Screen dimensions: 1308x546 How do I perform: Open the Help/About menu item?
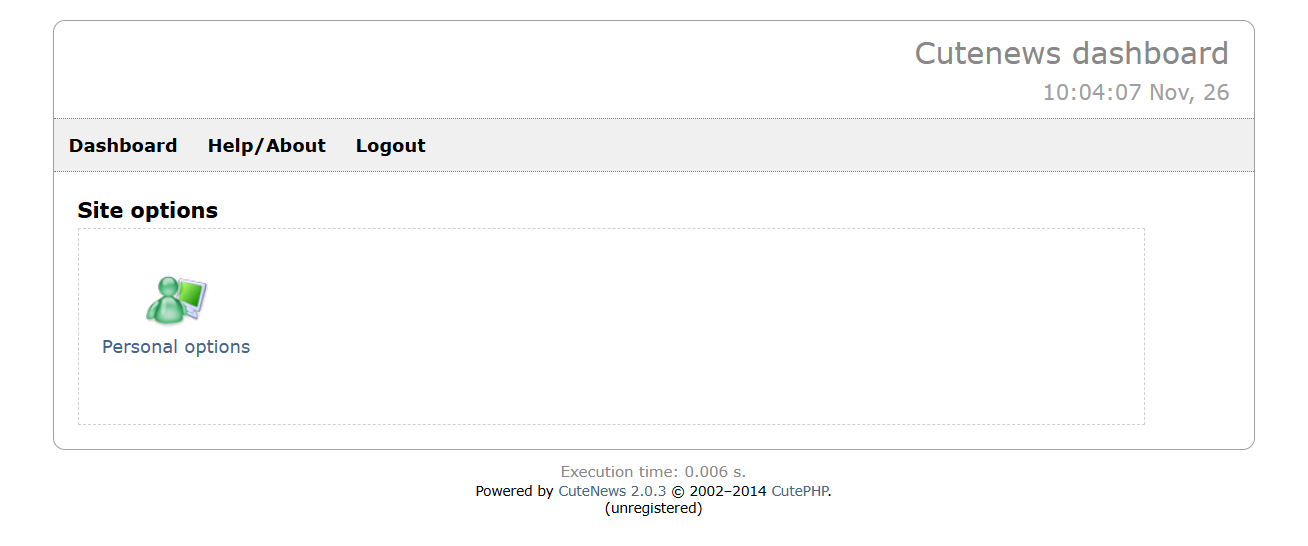click(267, 146)
